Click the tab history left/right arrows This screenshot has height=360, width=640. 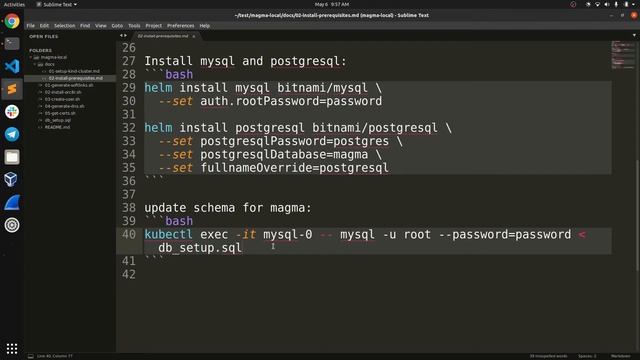[x=123, y=36]
